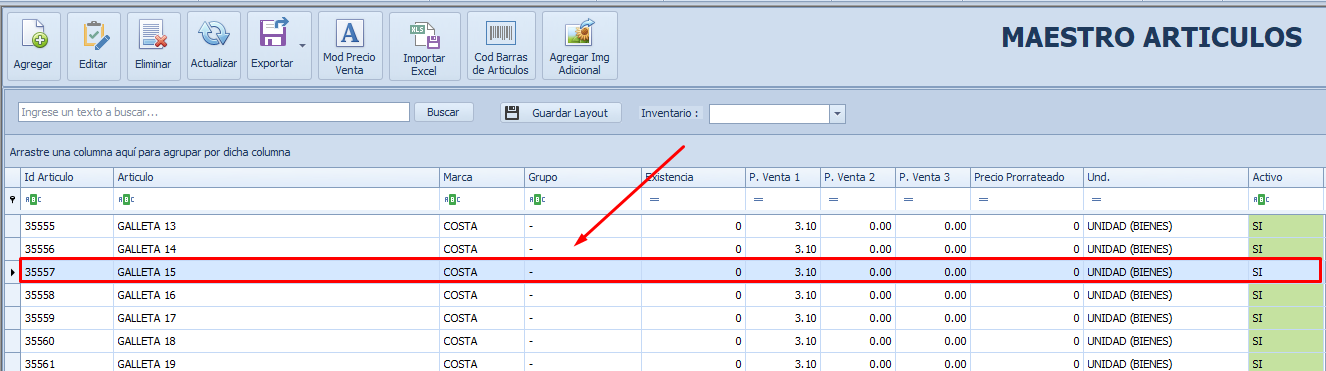1326x371 pixels.
Task: Click equals filter icon under Existencia
Action: pos(654,200)
